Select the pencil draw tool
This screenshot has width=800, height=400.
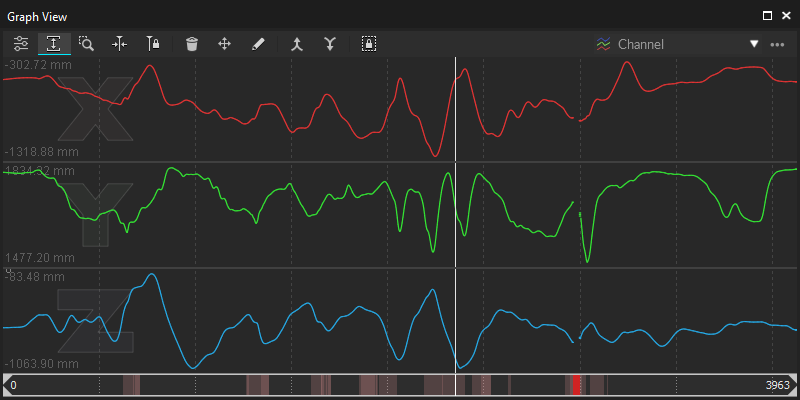pyautogui.click(x=258, y=44)
